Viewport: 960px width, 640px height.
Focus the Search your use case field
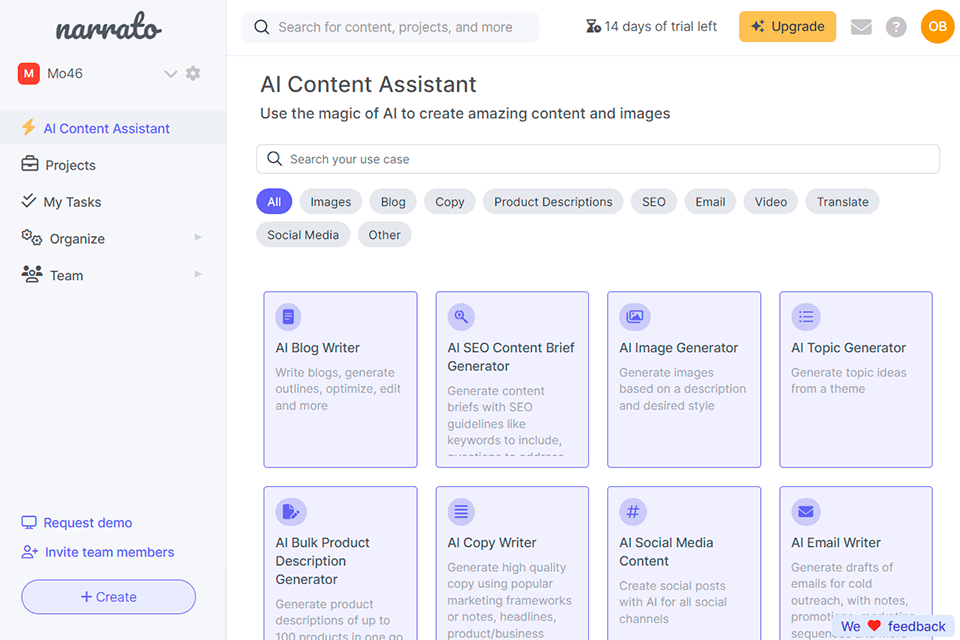[598, 159]
